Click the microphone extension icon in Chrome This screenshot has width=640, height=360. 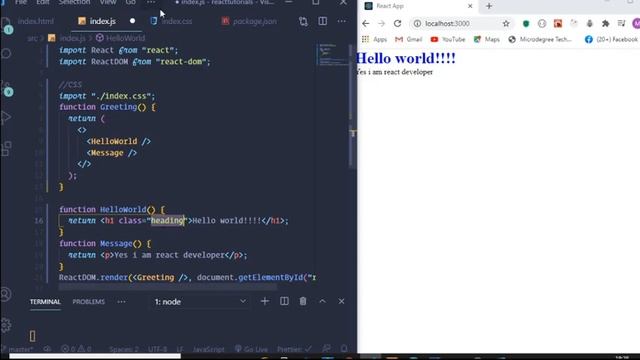[589, 24]
